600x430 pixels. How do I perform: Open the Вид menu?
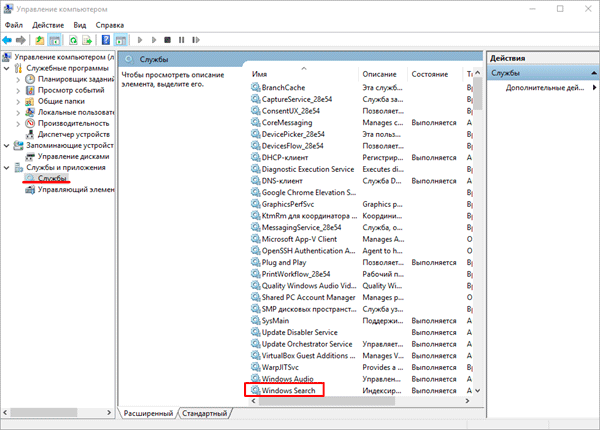pos(80,23)
